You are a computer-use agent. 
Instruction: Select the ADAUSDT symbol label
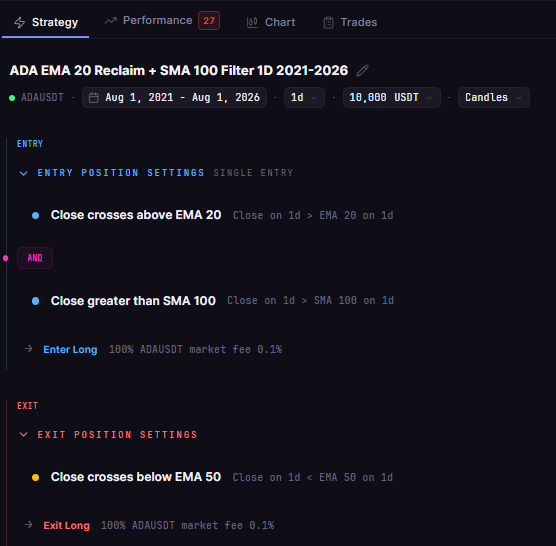click(x=42, y=98)
